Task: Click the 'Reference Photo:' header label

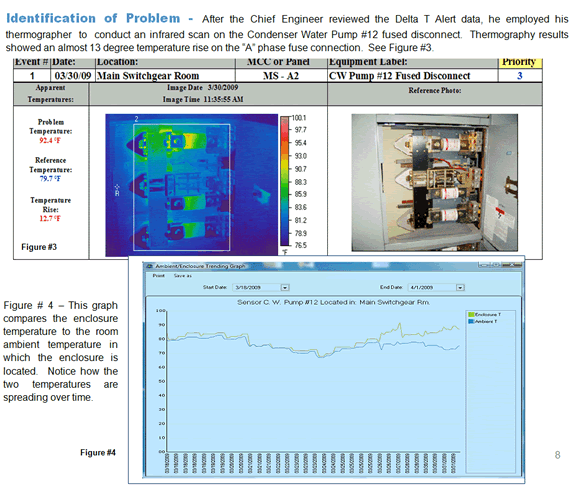Action: pyautogui.click(x=435, y=90)
